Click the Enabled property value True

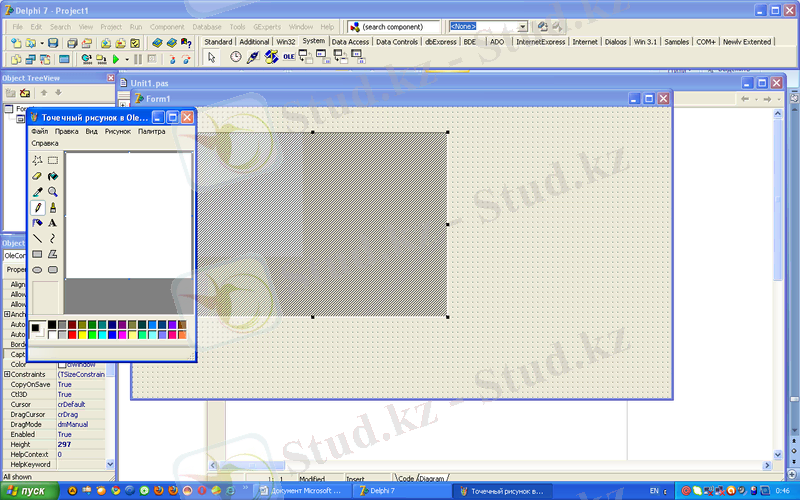(81, 434)
